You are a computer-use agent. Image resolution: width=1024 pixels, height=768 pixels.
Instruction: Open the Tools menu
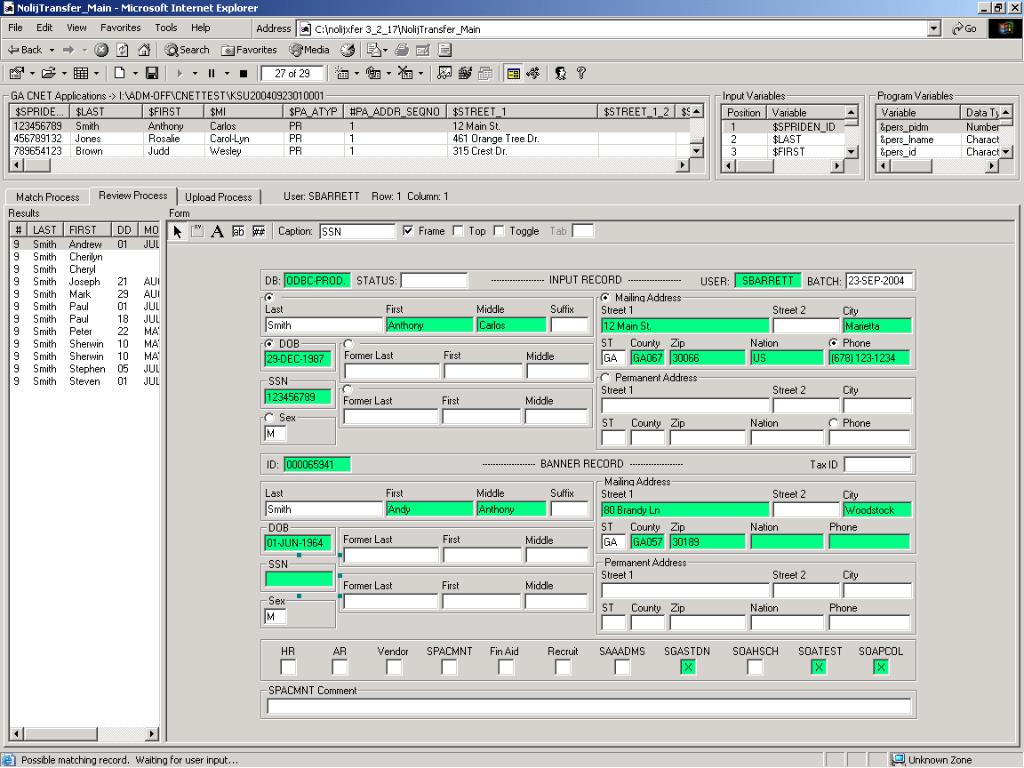(166, 27)
